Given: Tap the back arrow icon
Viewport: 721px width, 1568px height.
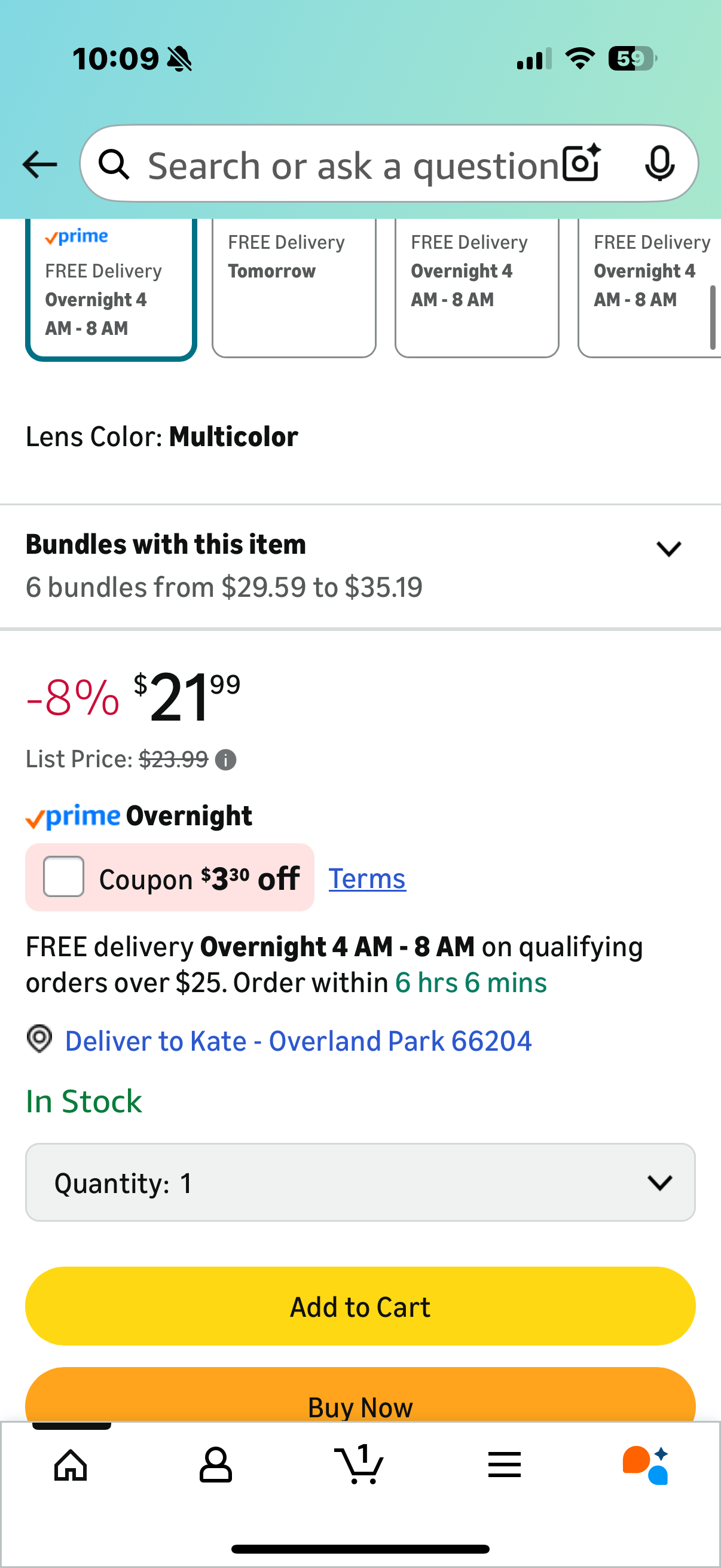Looking at the screenshot, I should 39,164.
